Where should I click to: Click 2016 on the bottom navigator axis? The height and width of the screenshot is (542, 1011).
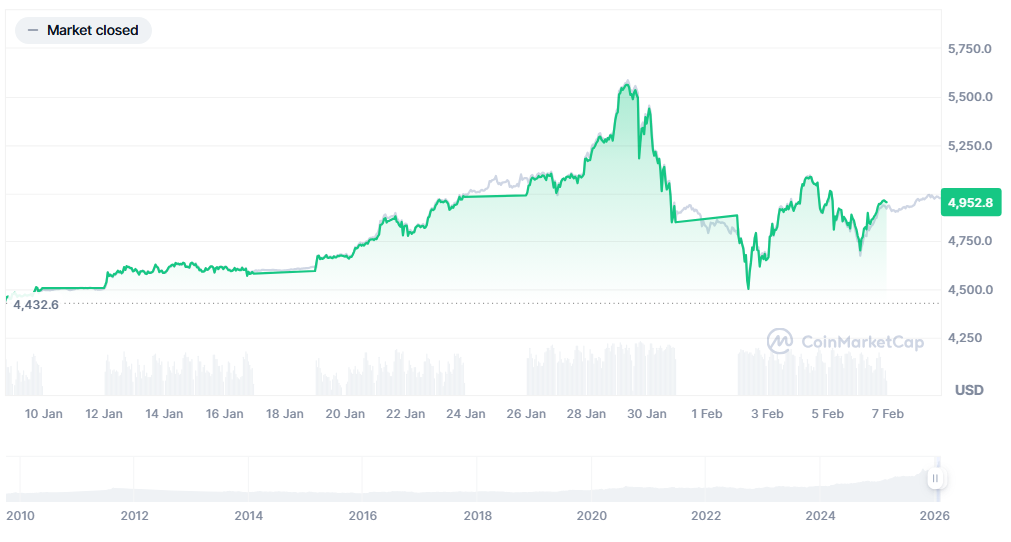click(363, 516)
